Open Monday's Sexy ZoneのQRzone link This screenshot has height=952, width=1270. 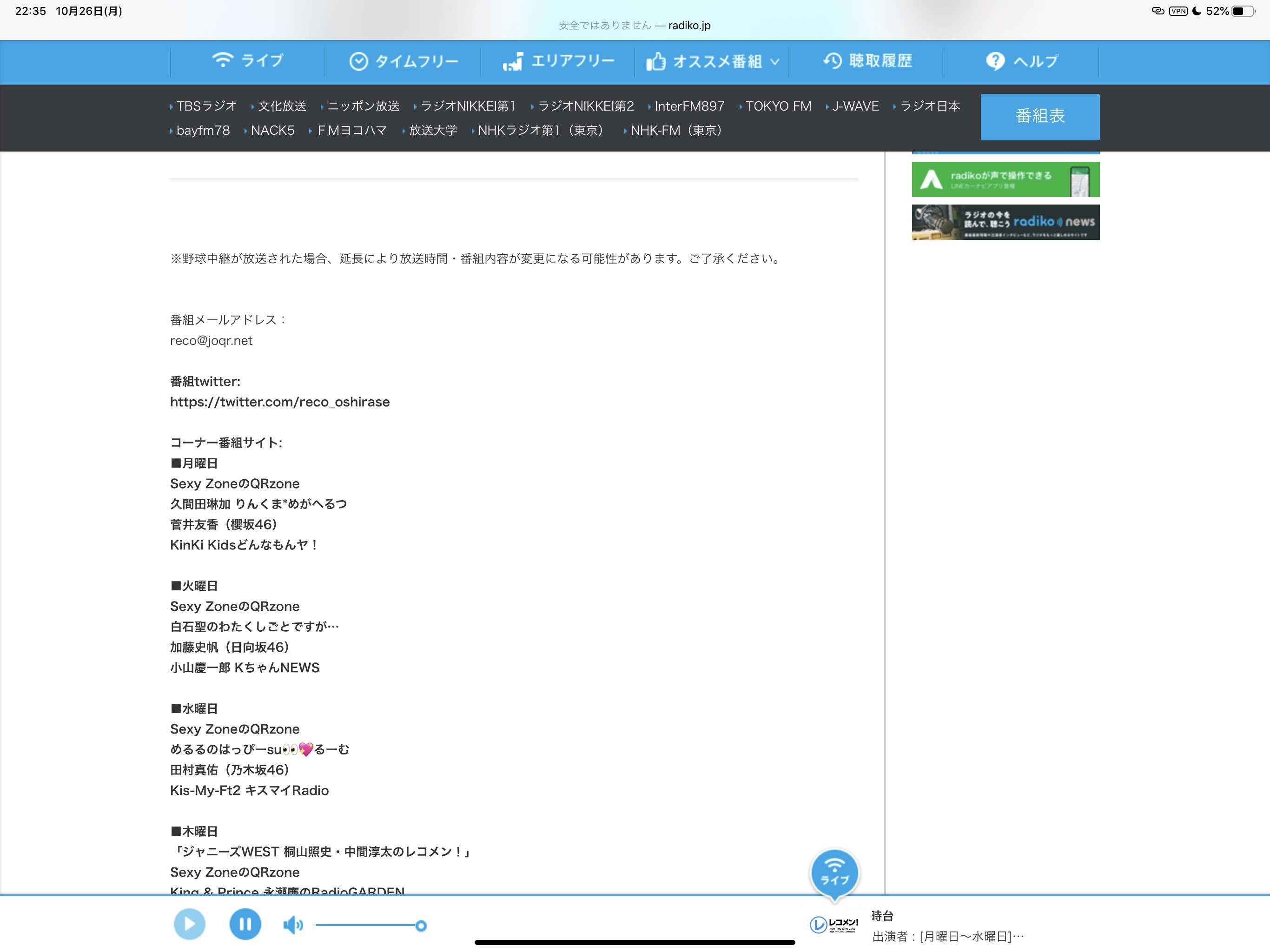pyautogui.click(x=235, y=483)
